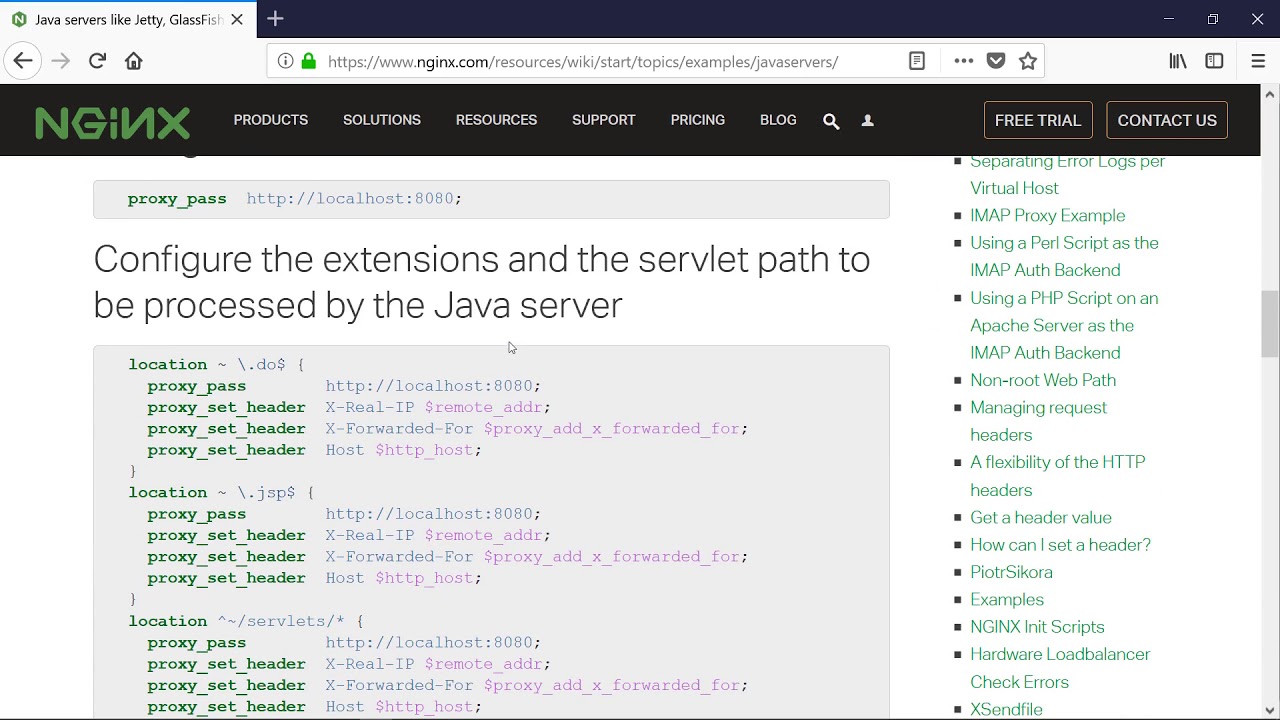Open the page actions three-dot menu
Screen dimensions: 1280x720
pyautogui.click(x=963, y=61)
